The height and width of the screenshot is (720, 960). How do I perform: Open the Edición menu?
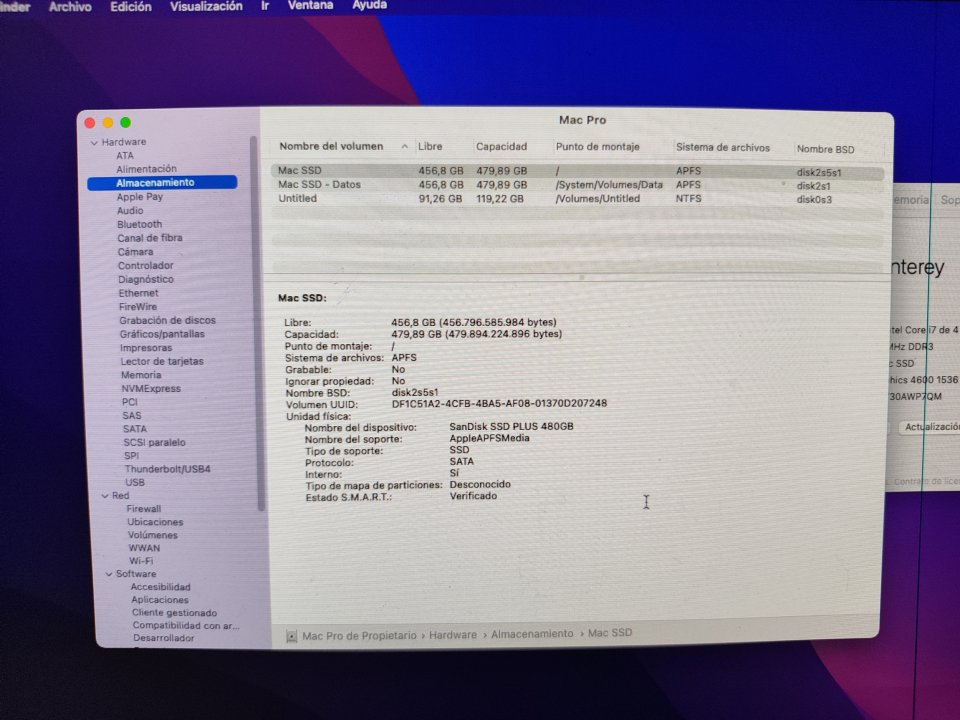click(x=130, y=7)
